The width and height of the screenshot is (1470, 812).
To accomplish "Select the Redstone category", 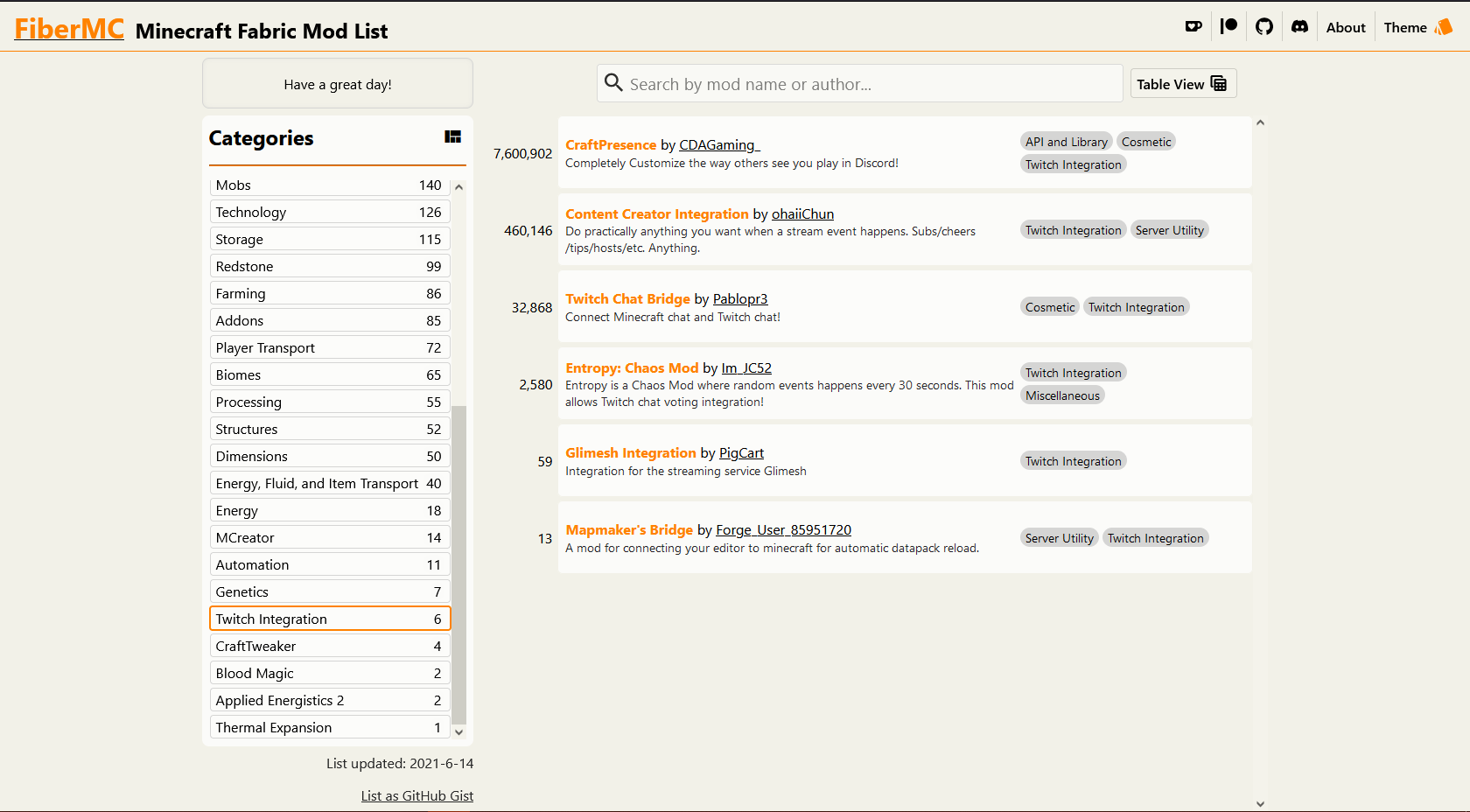I will click(x=330, y=266).
